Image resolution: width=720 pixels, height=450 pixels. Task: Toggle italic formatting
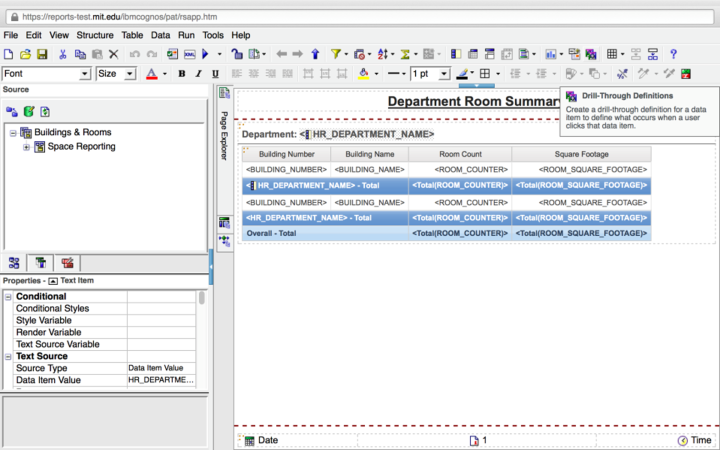pos(198,74)
